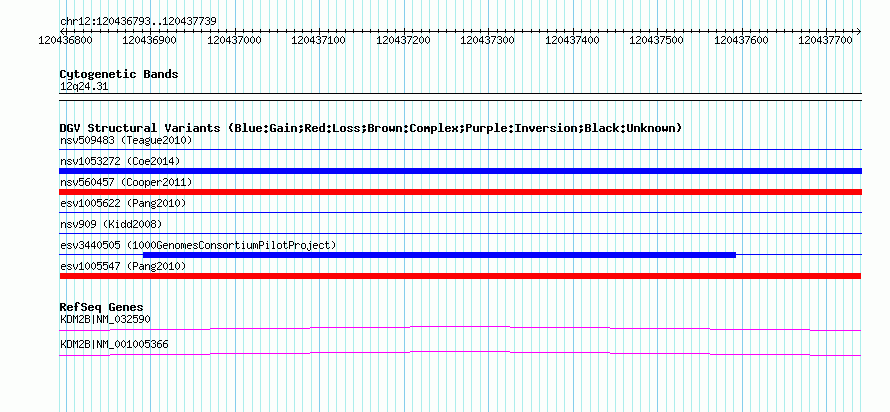890x412 pixels.
Task: Open variant nsv909 (Kidd2008)
Action: (111, 224)
